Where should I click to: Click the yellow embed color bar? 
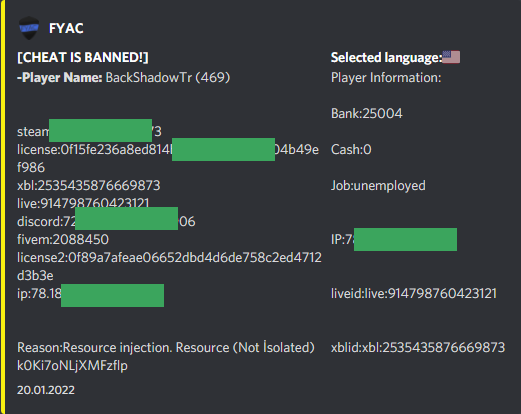tap(3, 207)
